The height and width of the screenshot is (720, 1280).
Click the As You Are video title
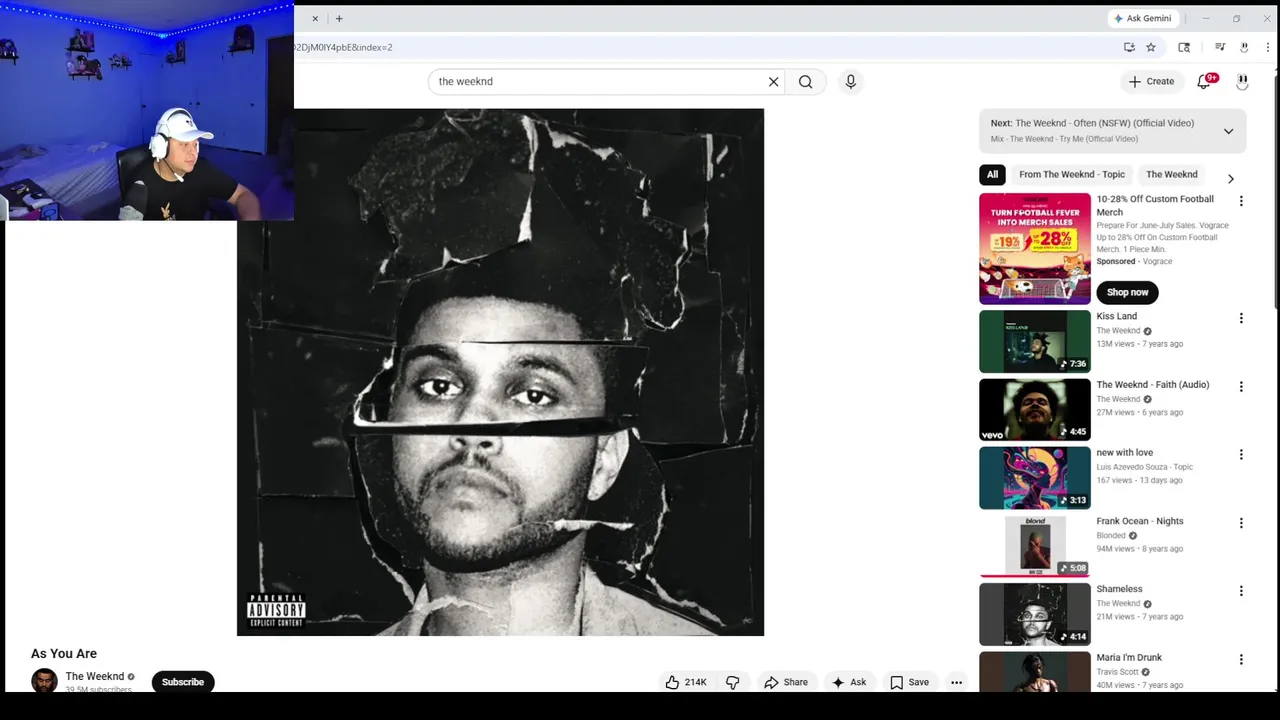[64, 653]
